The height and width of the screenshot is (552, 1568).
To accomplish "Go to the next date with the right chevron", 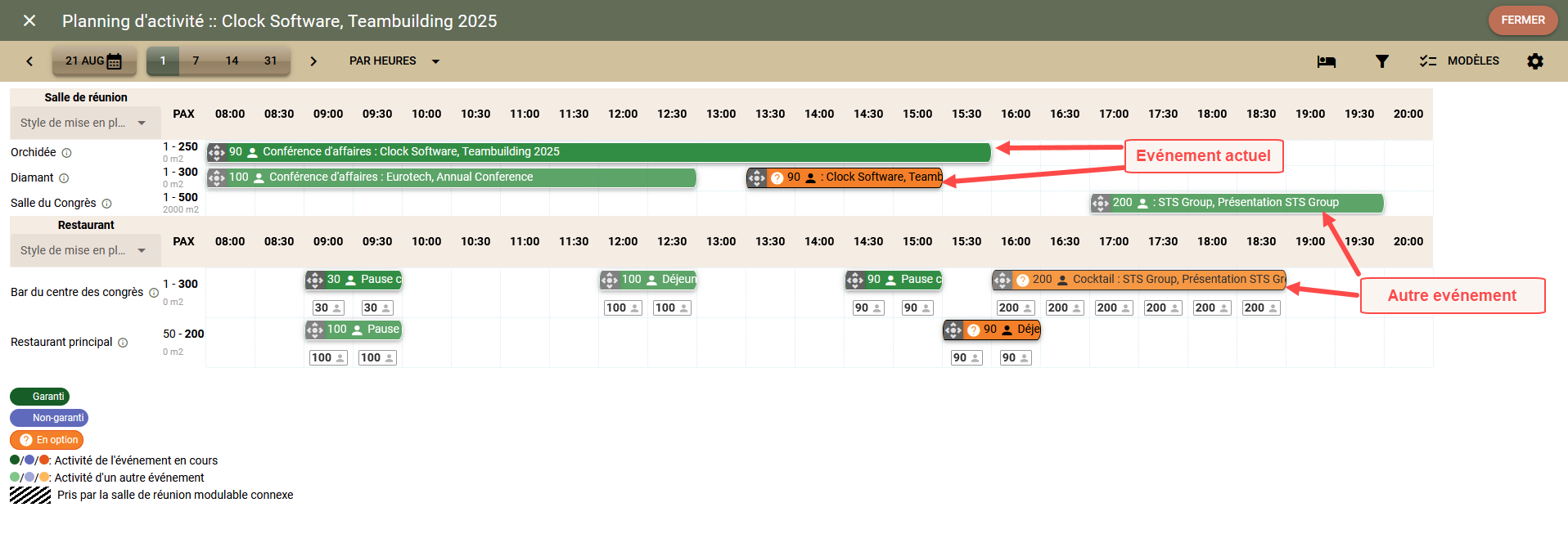I will (x=313, y=61).
